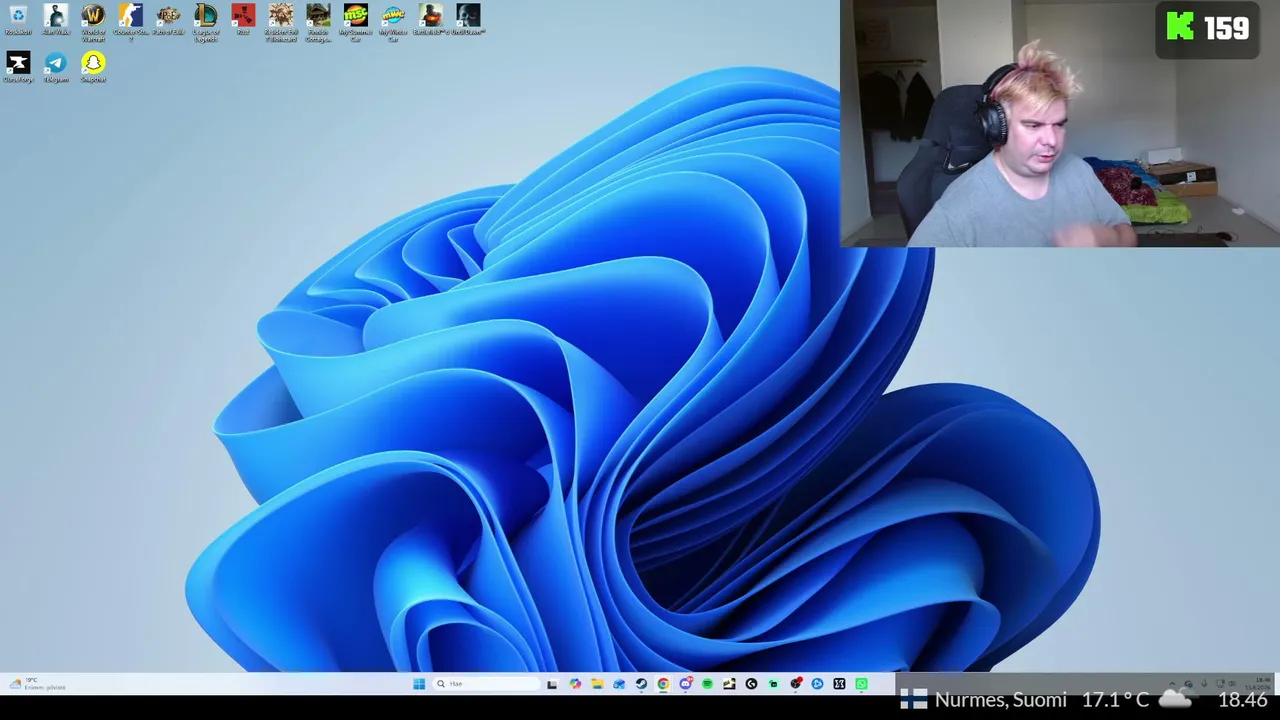Select the Counter-Strike 2 desktop shortcut
Viewport: 1280px width, 720px height.
pos(131,22)
